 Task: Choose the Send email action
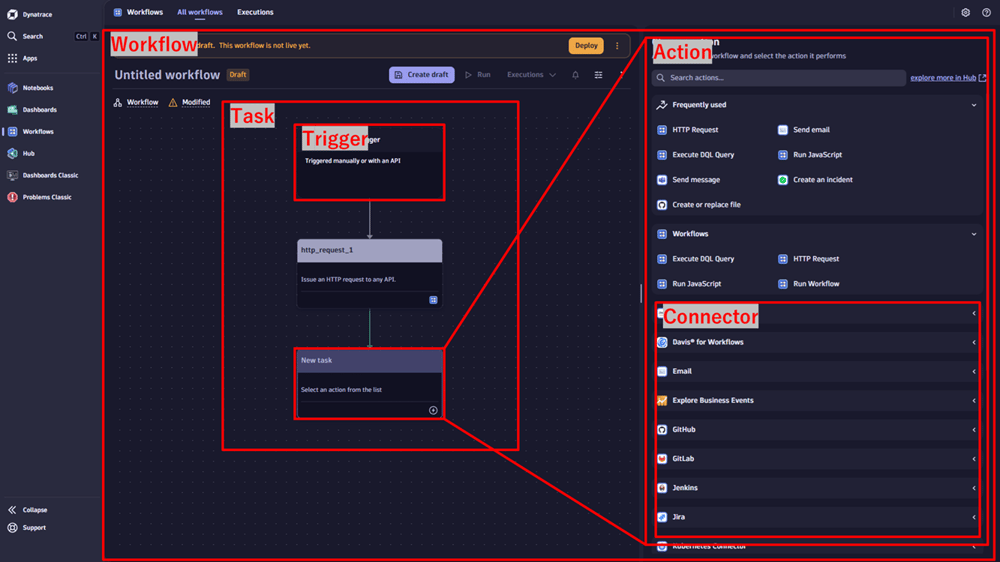click(810, 130)
